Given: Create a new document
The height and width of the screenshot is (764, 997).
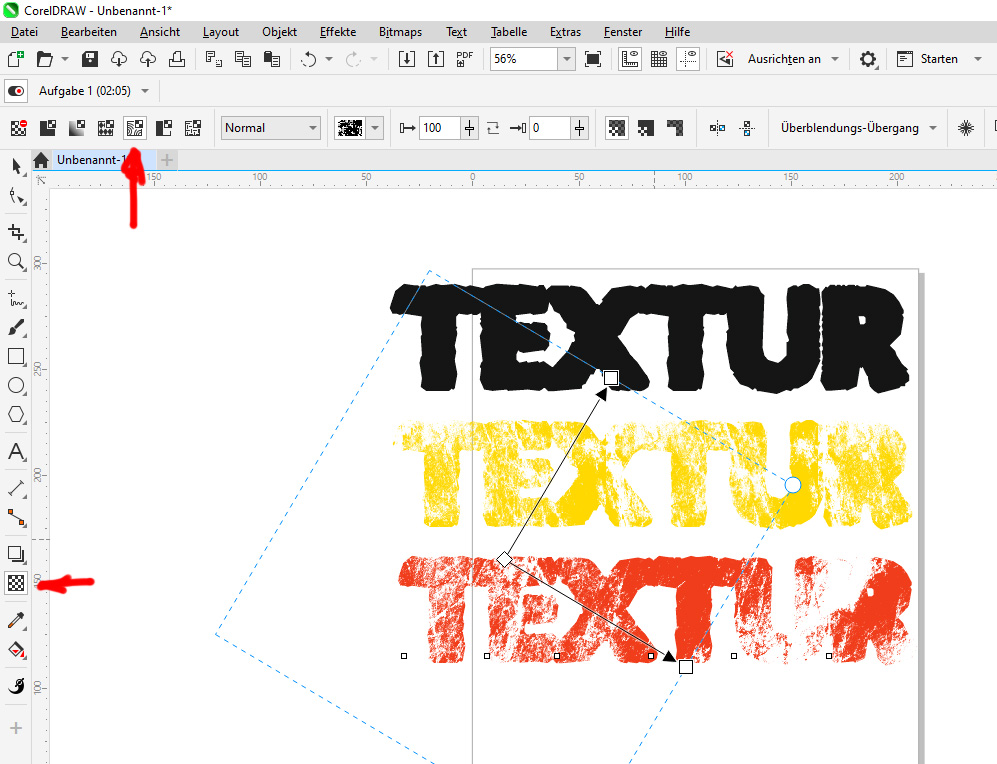Looking at the screenshot, I should click(x=16, y=59).
